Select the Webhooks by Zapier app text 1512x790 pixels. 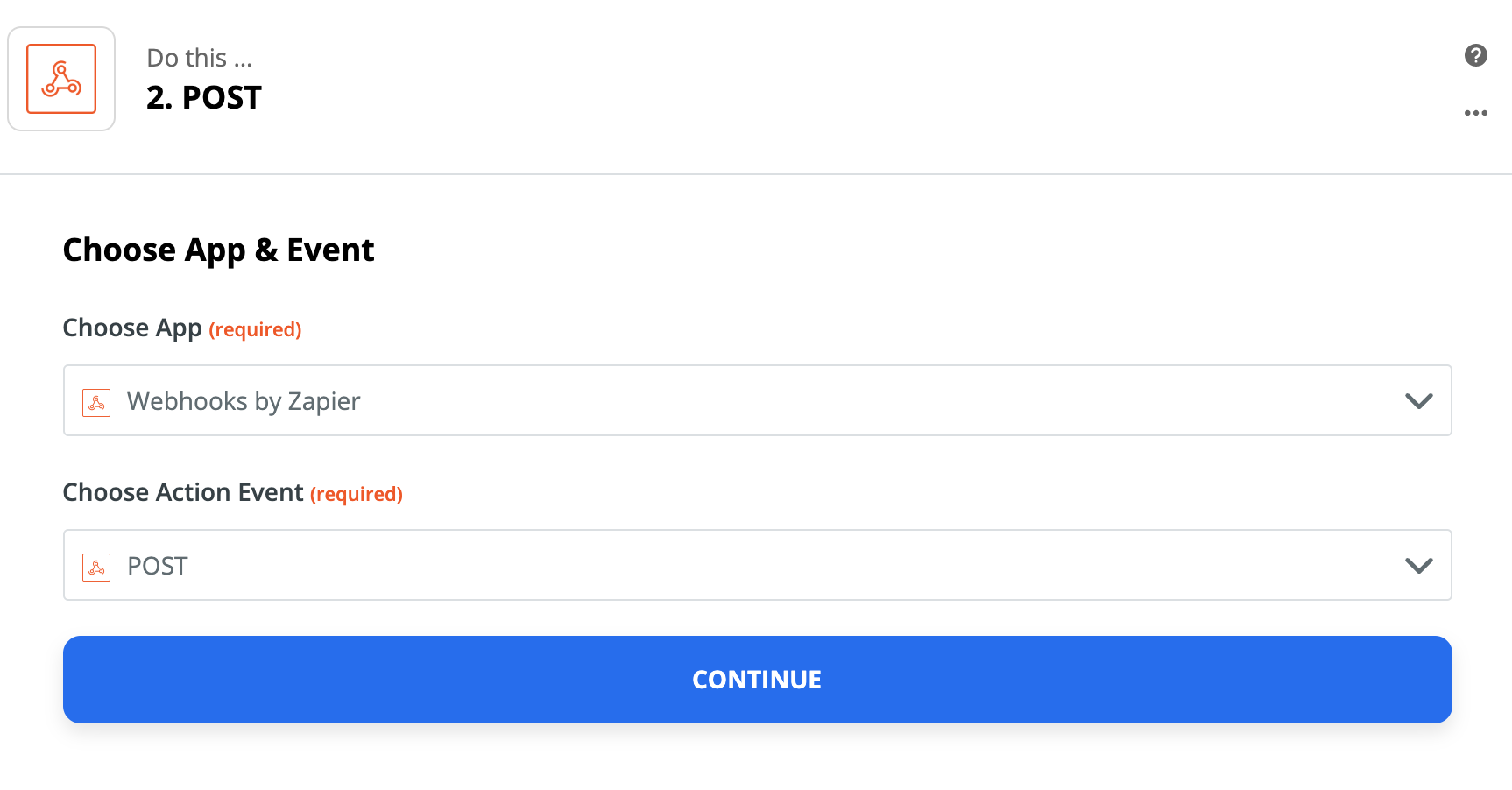(x=244, y=401)
